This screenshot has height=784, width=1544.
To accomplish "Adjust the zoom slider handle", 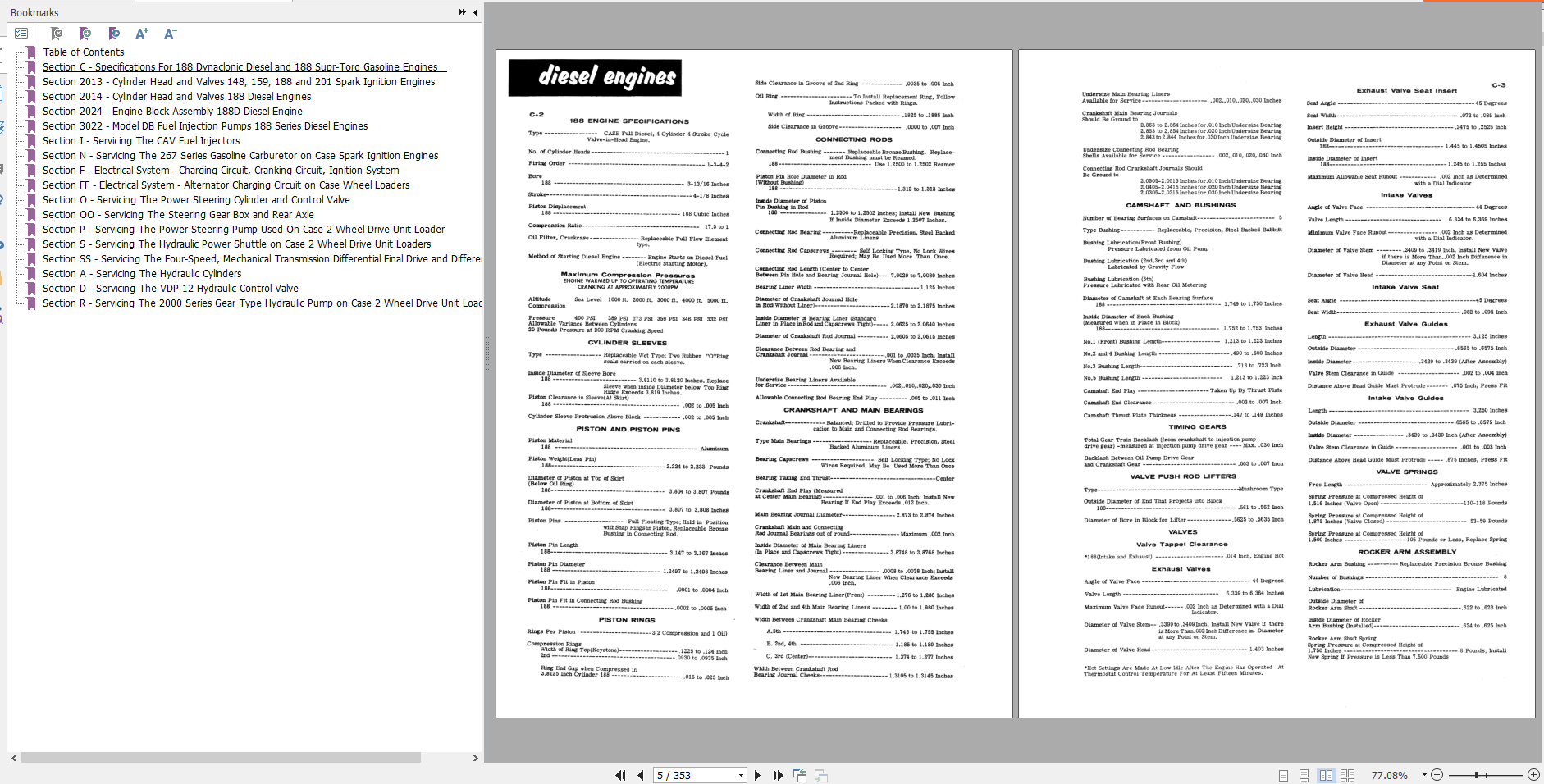I will point(1476,775).
